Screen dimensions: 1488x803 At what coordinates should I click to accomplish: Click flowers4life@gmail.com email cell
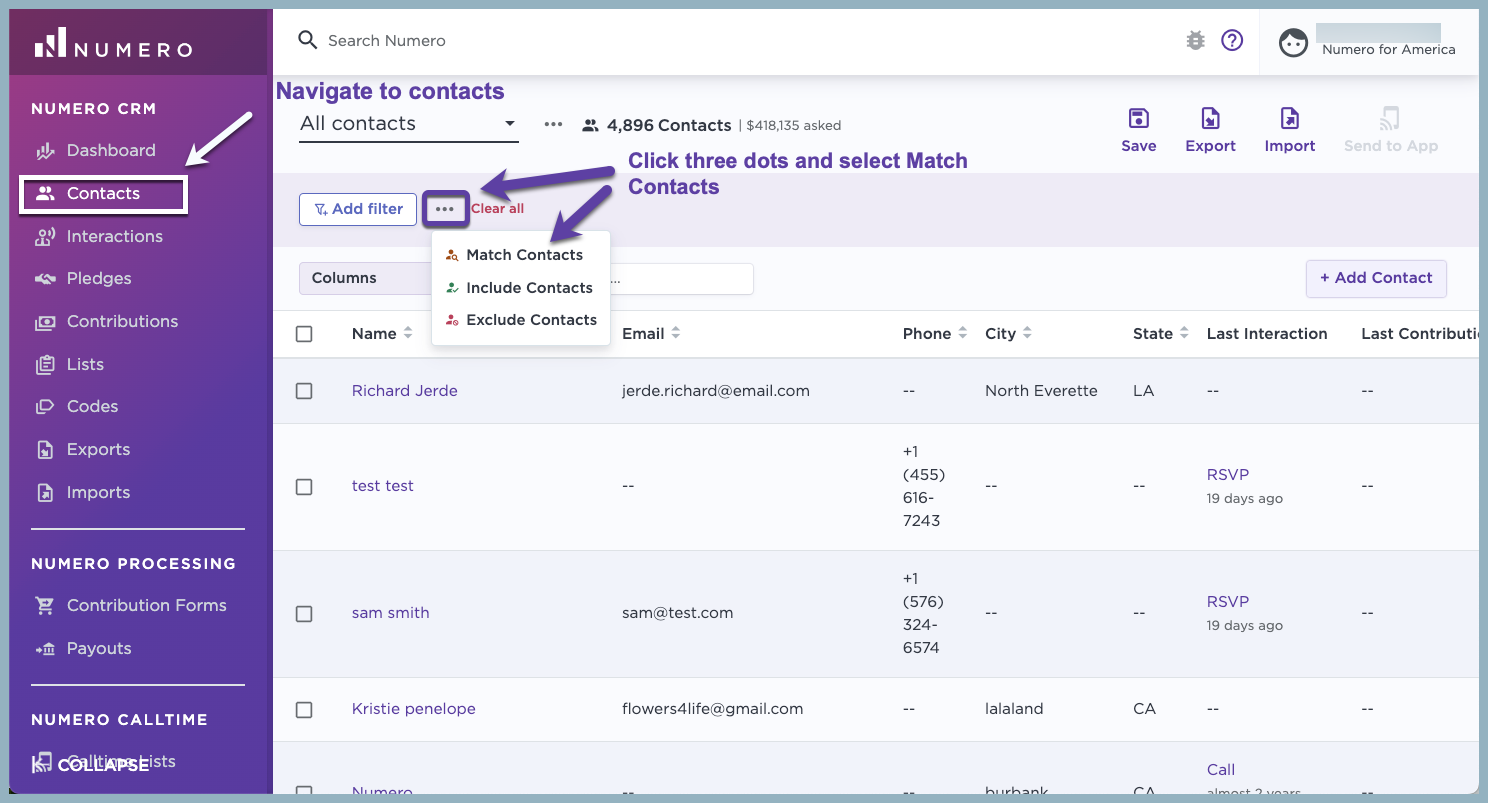[713, 709]
